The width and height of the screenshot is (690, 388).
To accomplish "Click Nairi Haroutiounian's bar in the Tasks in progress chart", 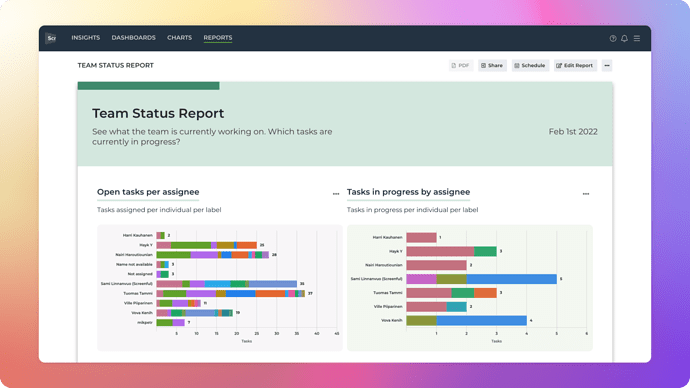I will point(437,265).
